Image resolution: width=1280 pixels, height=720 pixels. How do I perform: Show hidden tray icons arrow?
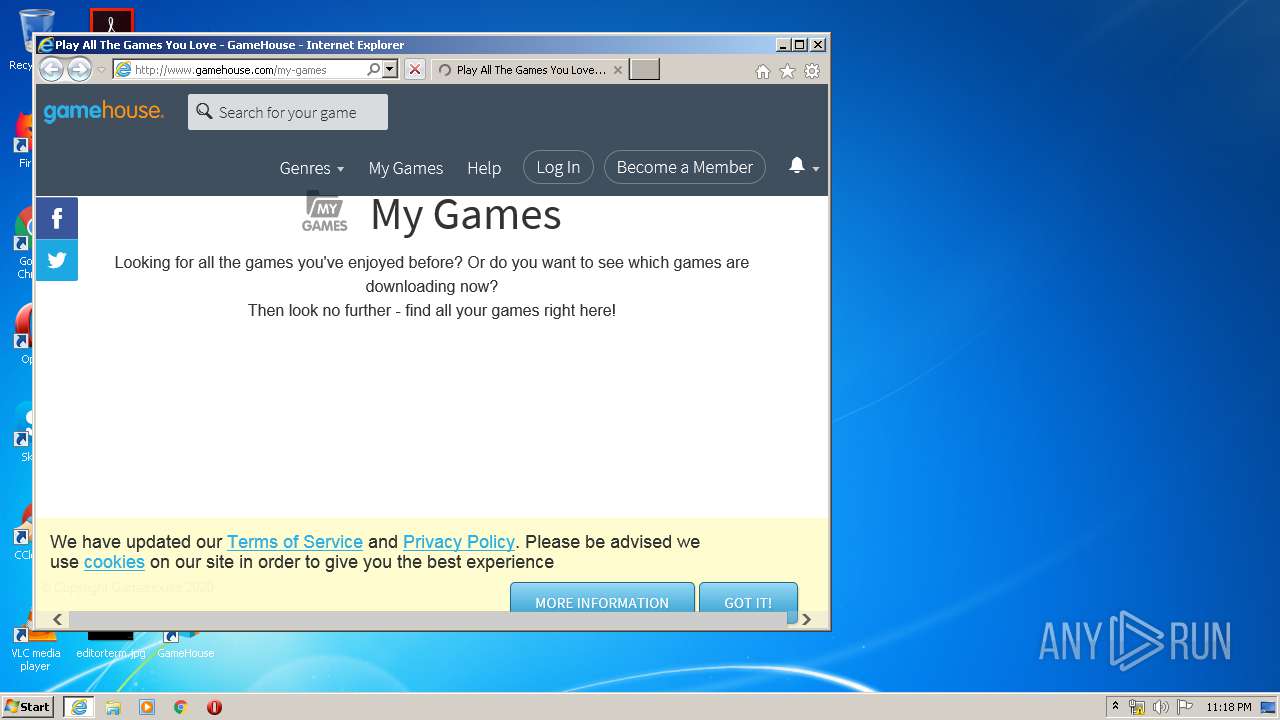1115,706
